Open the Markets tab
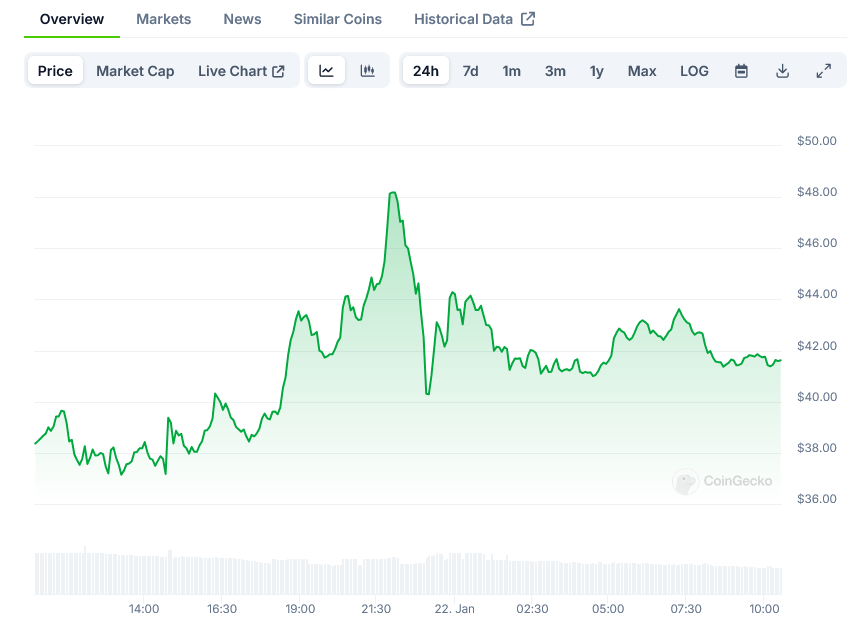847x625 pixels. tap(164, 19)
